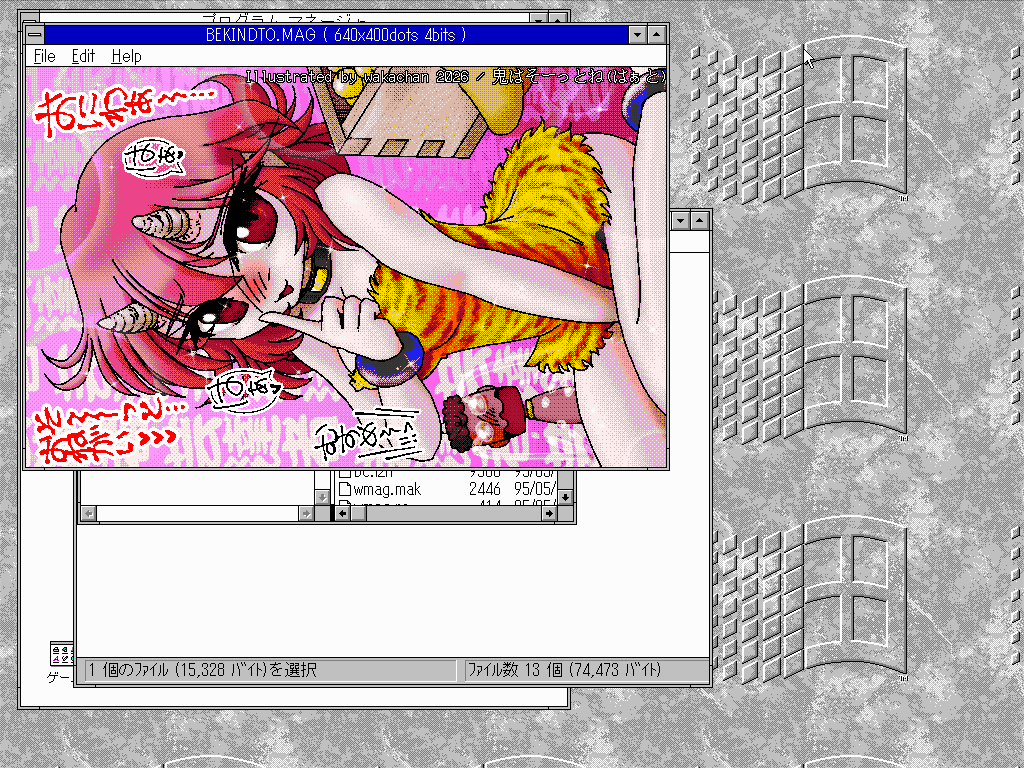1024x768 pixels.
Task: Click the left pane's horizontal scroll-right arrow
Action: pyautogui.click(x=306, y=513)
